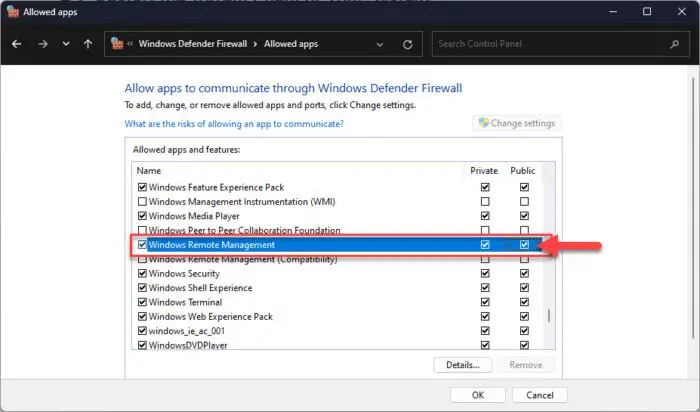Uncheck windows_ie_ac_001 name checkbox

142,331
